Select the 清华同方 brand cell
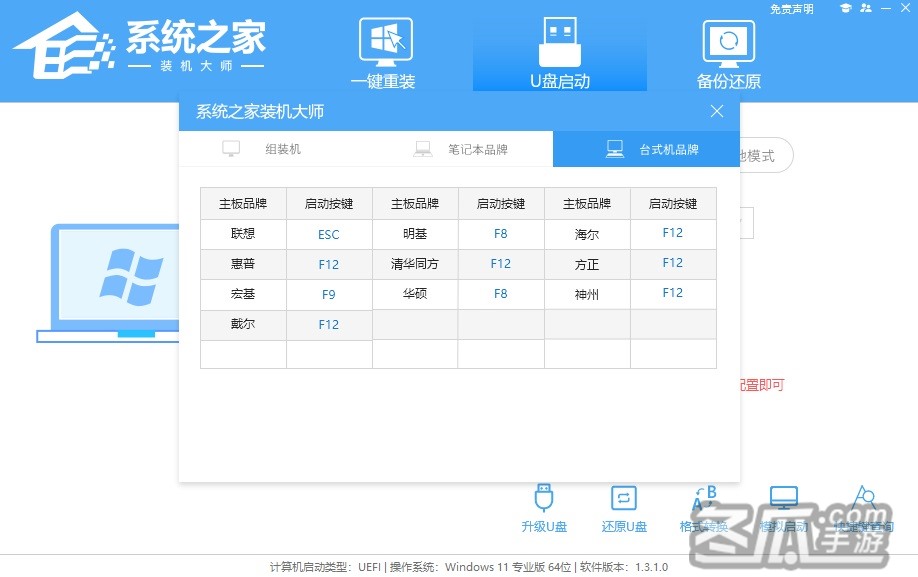This screenshot has width=918, height=577. [415, 264]
